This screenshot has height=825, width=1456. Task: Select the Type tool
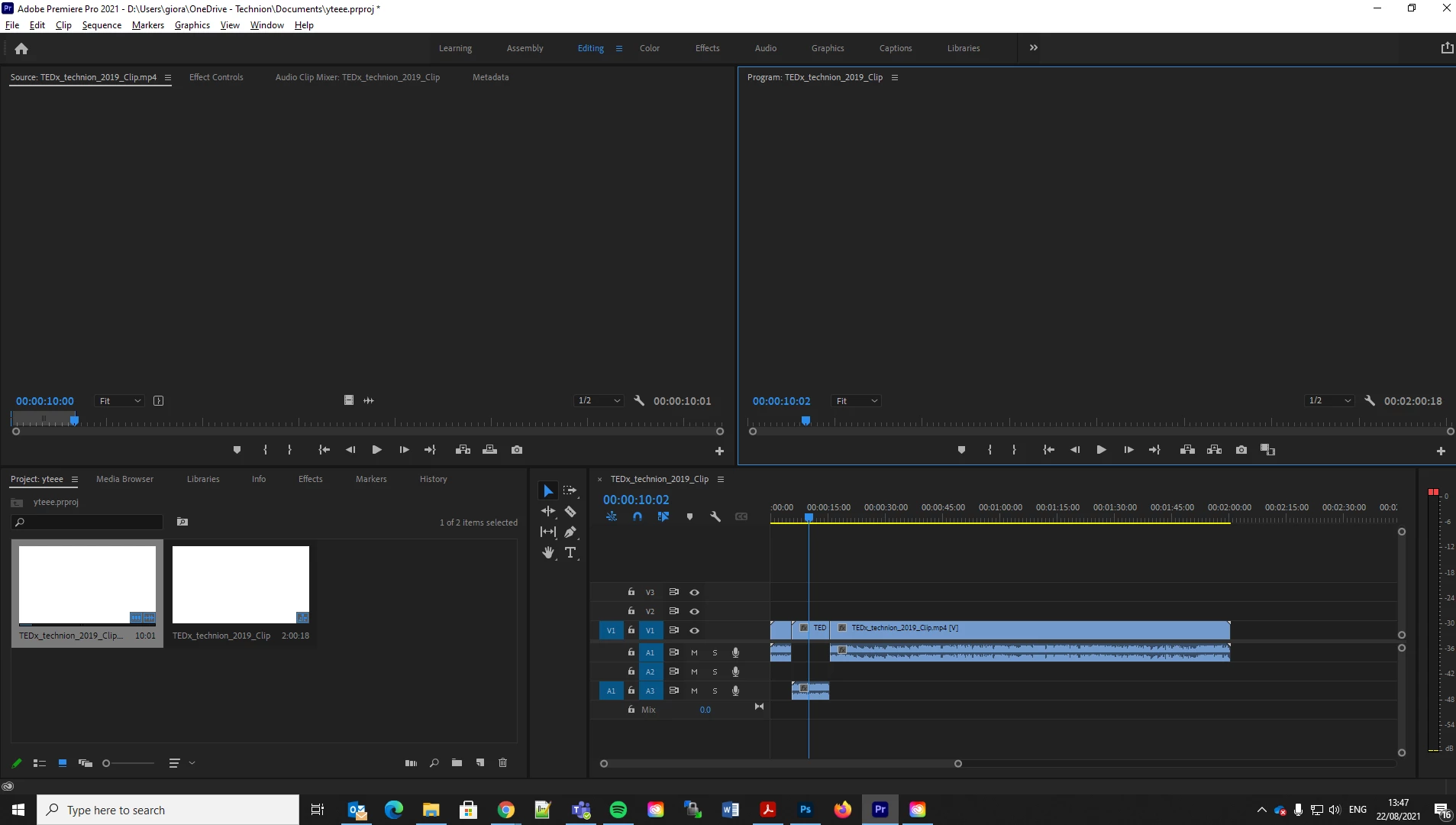[x=570, y=552]
